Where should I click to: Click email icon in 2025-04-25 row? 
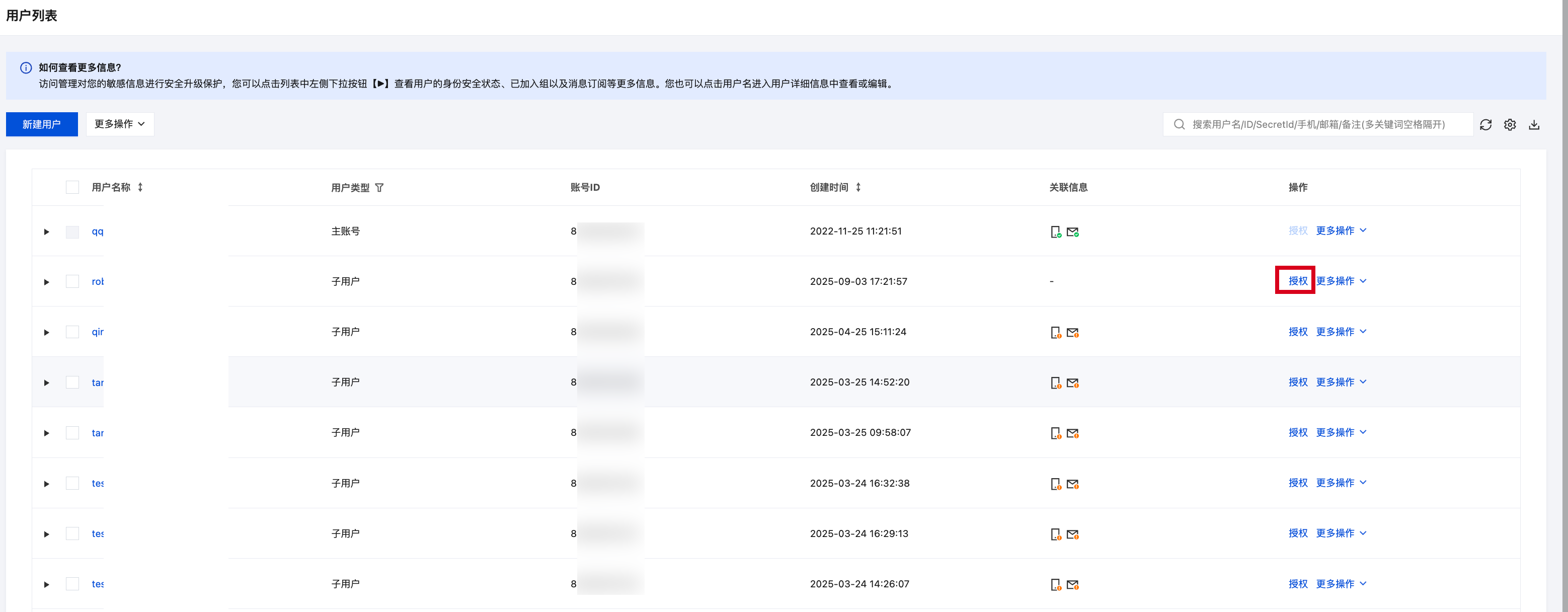pyautogui.click(x=1072, y=333)
